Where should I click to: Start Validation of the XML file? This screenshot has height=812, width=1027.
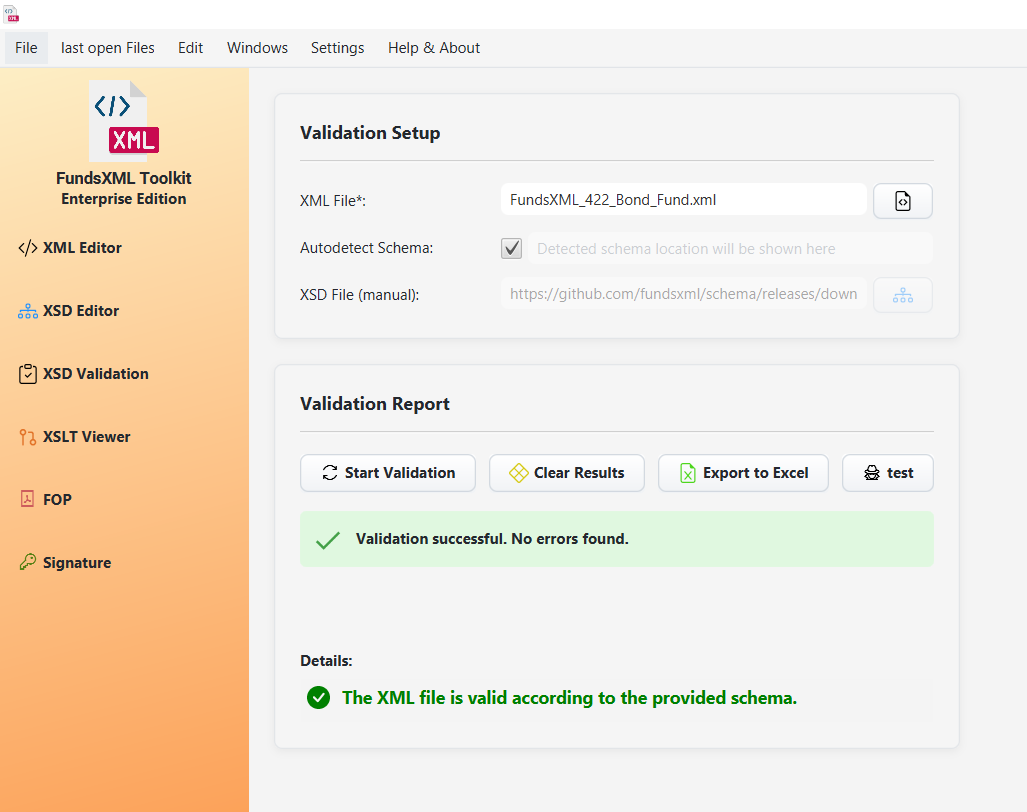388,473
